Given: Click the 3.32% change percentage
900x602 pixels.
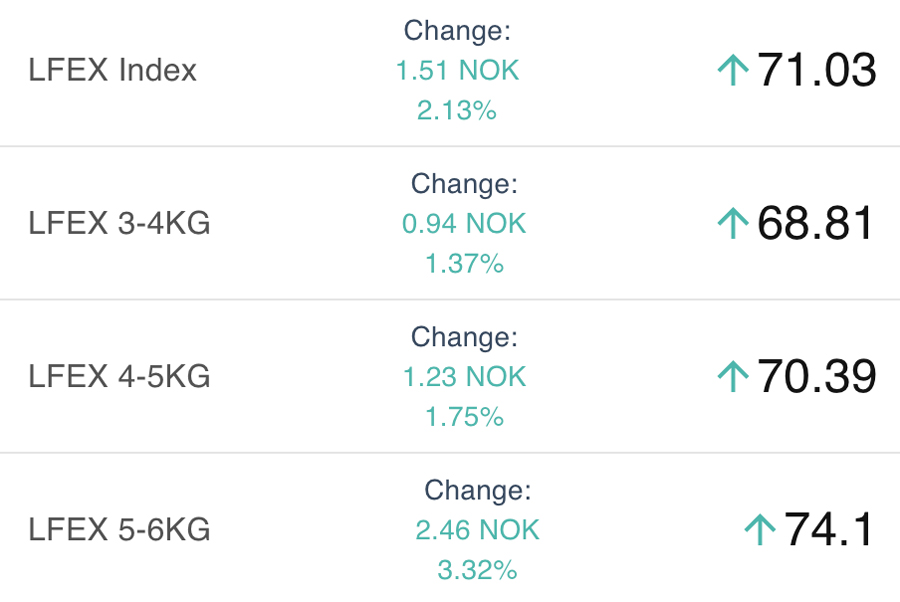Looking at the screenshot, I should coord(478,570).
